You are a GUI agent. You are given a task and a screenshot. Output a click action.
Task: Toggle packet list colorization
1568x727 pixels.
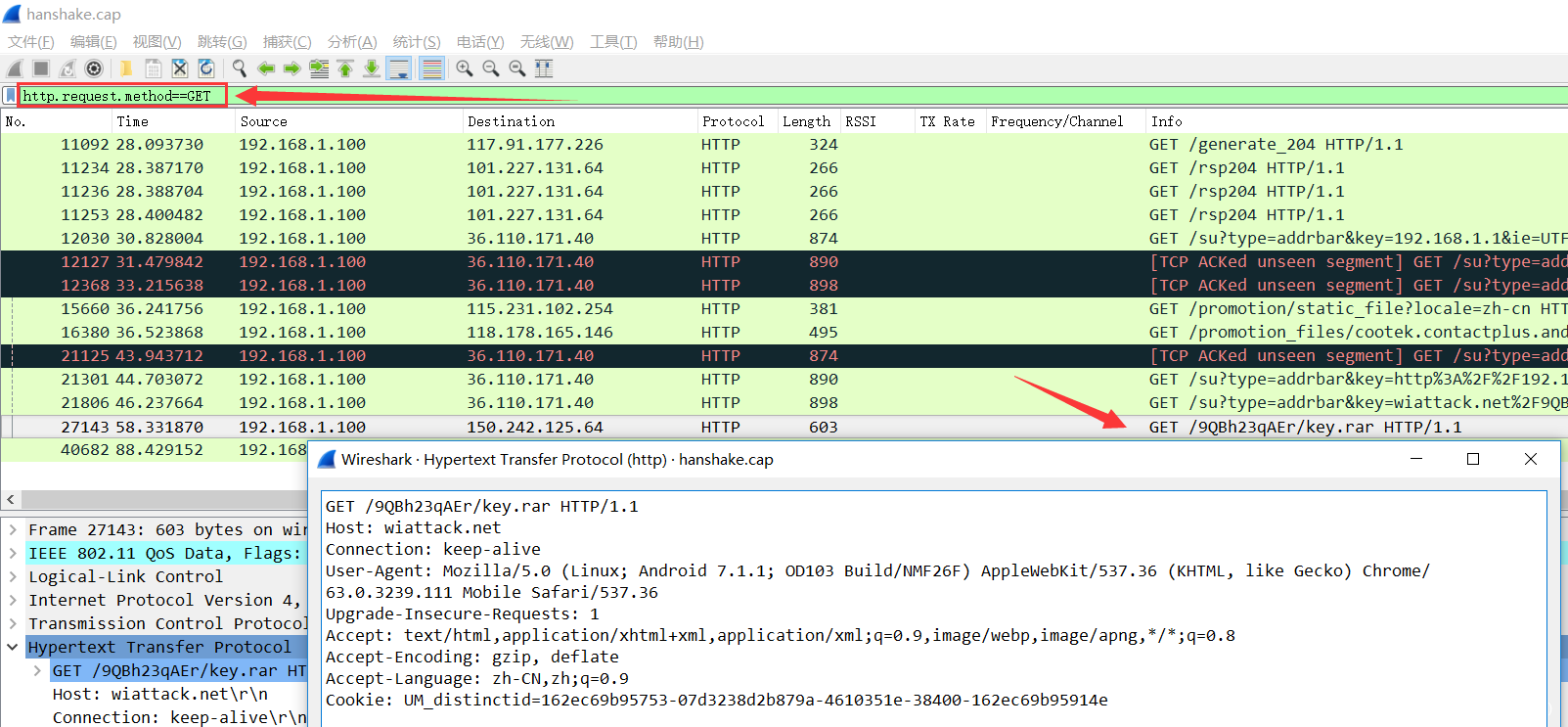point(431,68)
